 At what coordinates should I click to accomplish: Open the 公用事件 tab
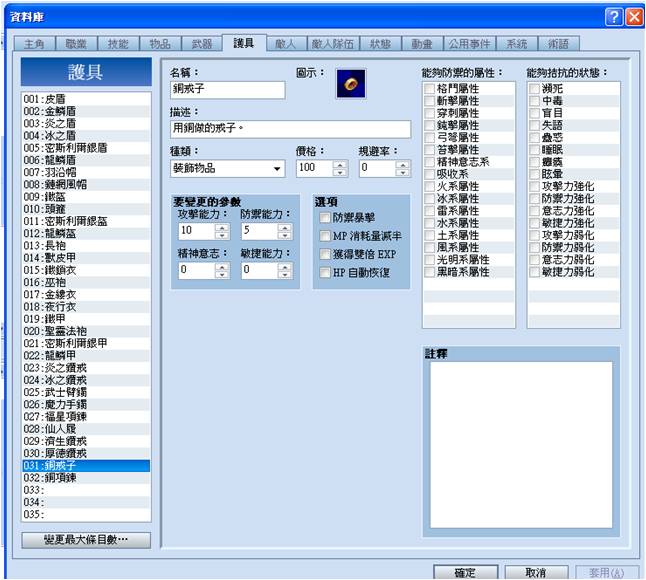(470, 44)
